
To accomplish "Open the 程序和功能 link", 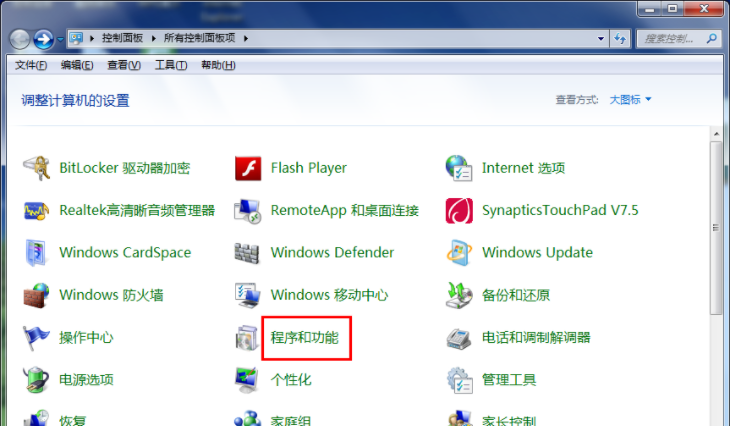I will click(304, 338).
